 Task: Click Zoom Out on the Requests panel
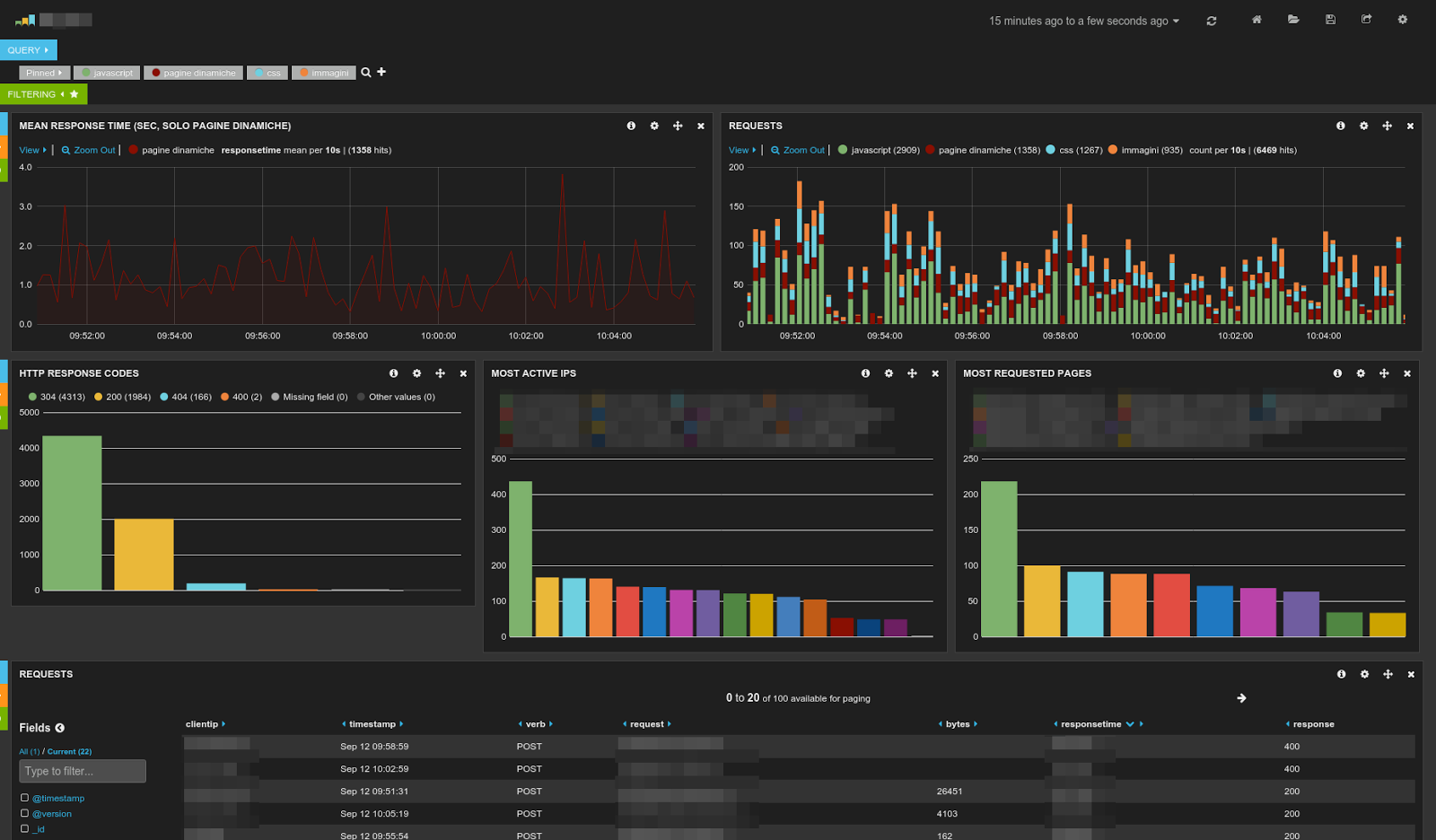point(801,150)
